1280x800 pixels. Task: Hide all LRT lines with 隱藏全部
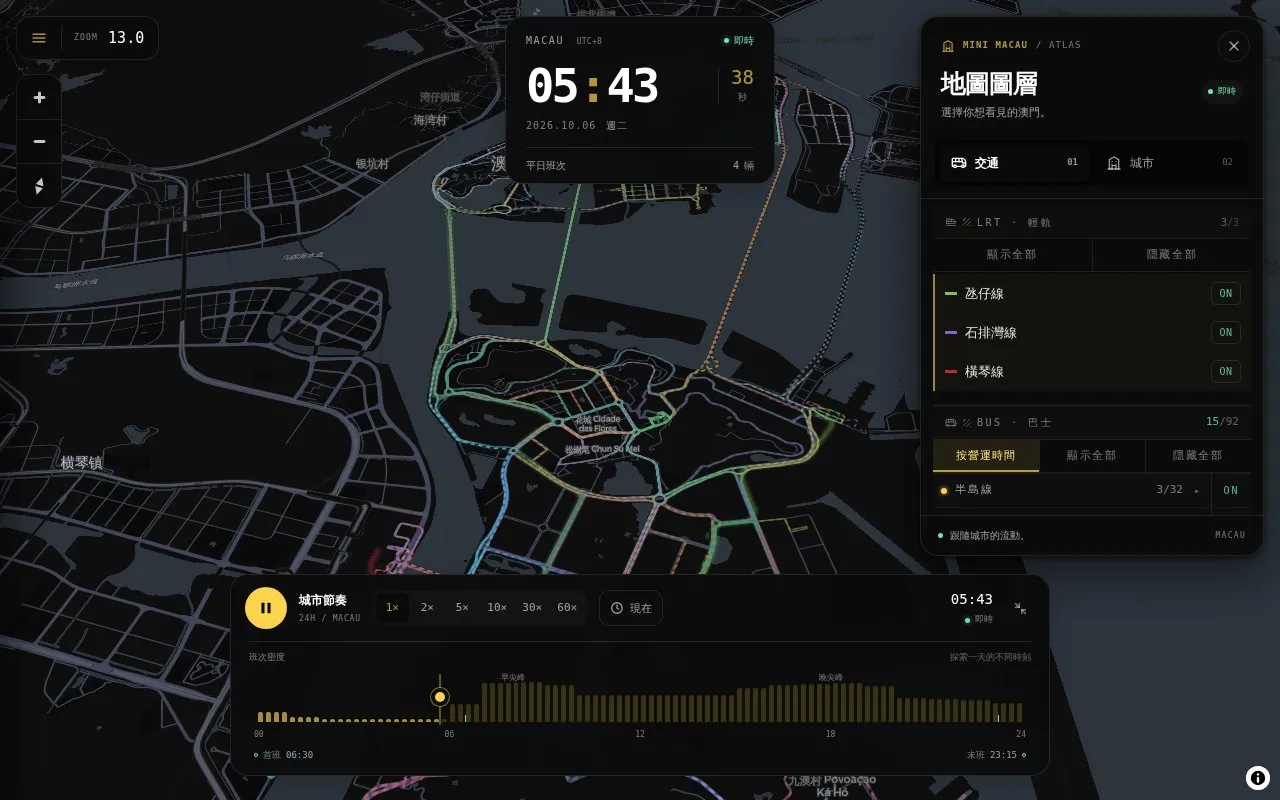pyautogui.click(x=1172, y=254)
